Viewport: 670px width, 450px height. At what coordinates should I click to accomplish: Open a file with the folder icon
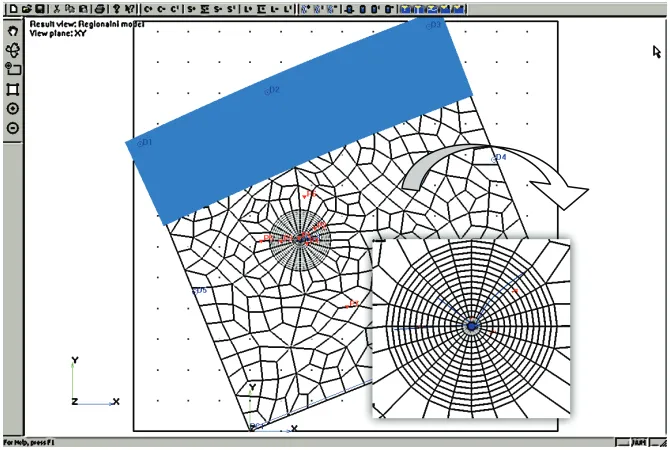pyautogui.click(x=26, y=9)
